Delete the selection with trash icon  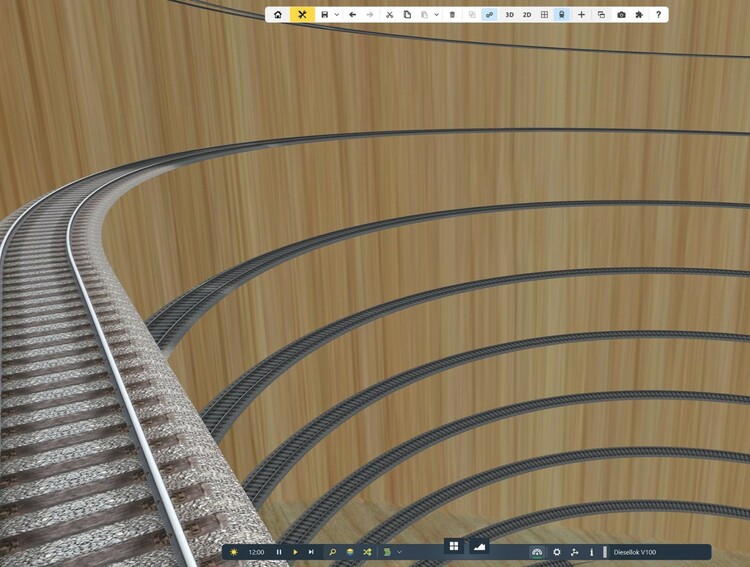pos(452,15)
